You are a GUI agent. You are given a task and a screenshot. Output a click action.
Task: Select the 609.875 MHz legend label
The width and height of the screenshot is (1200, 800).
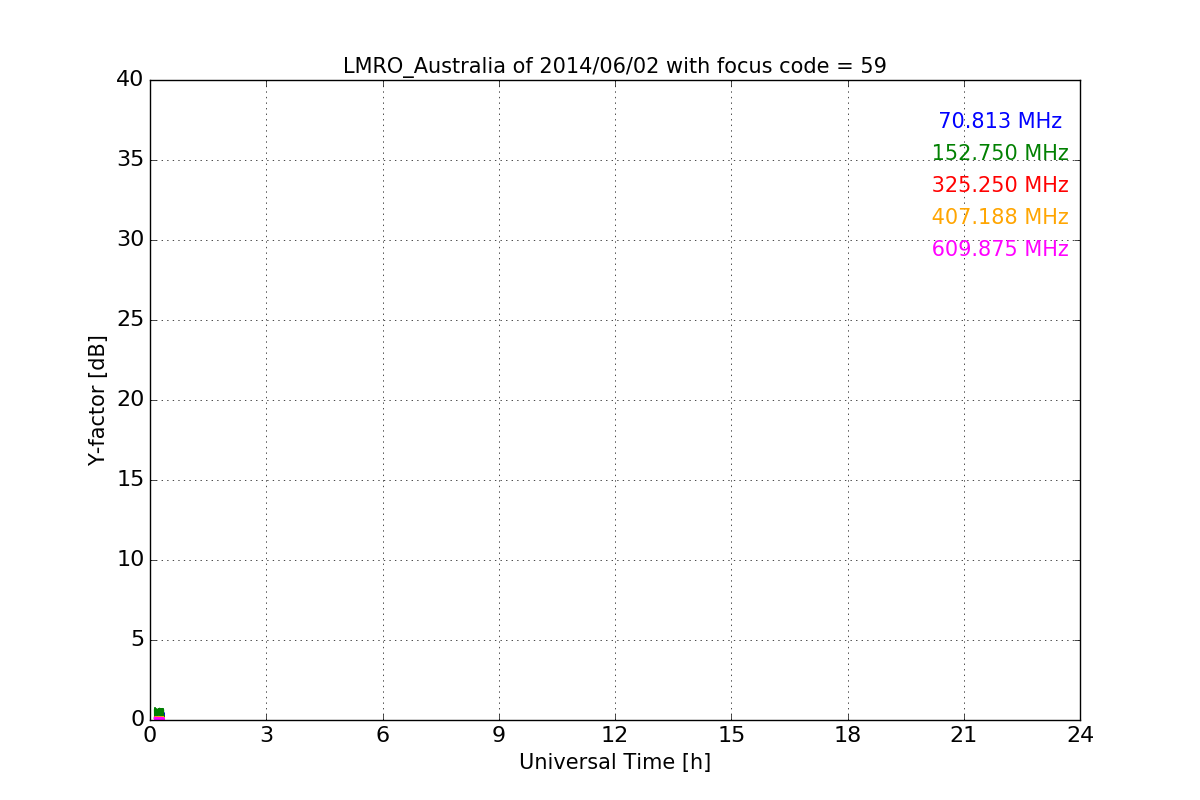(x=1000, y=249)
